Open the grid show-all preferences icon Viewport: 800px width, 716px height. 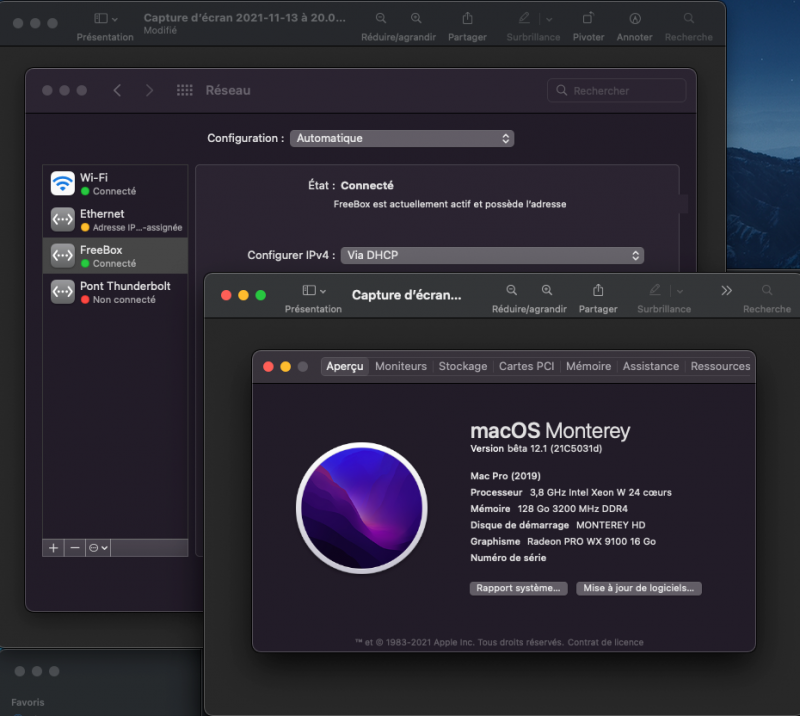point(184,90)
